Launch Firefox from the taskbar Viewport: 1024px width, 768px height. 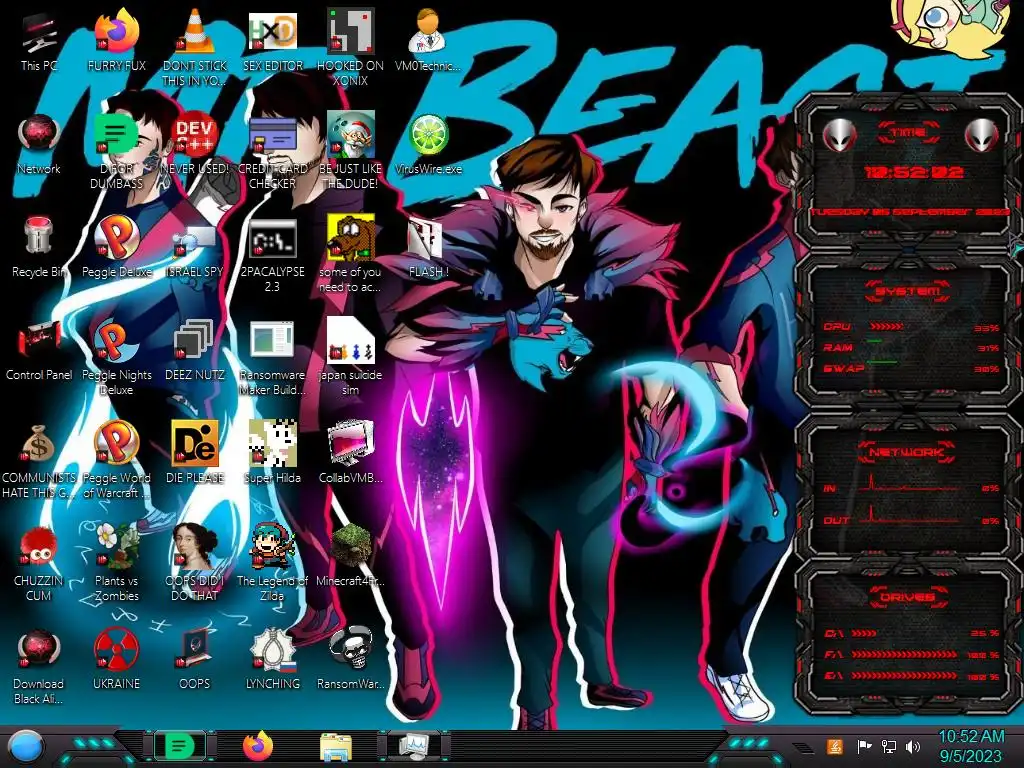click(x=258, y=746)
